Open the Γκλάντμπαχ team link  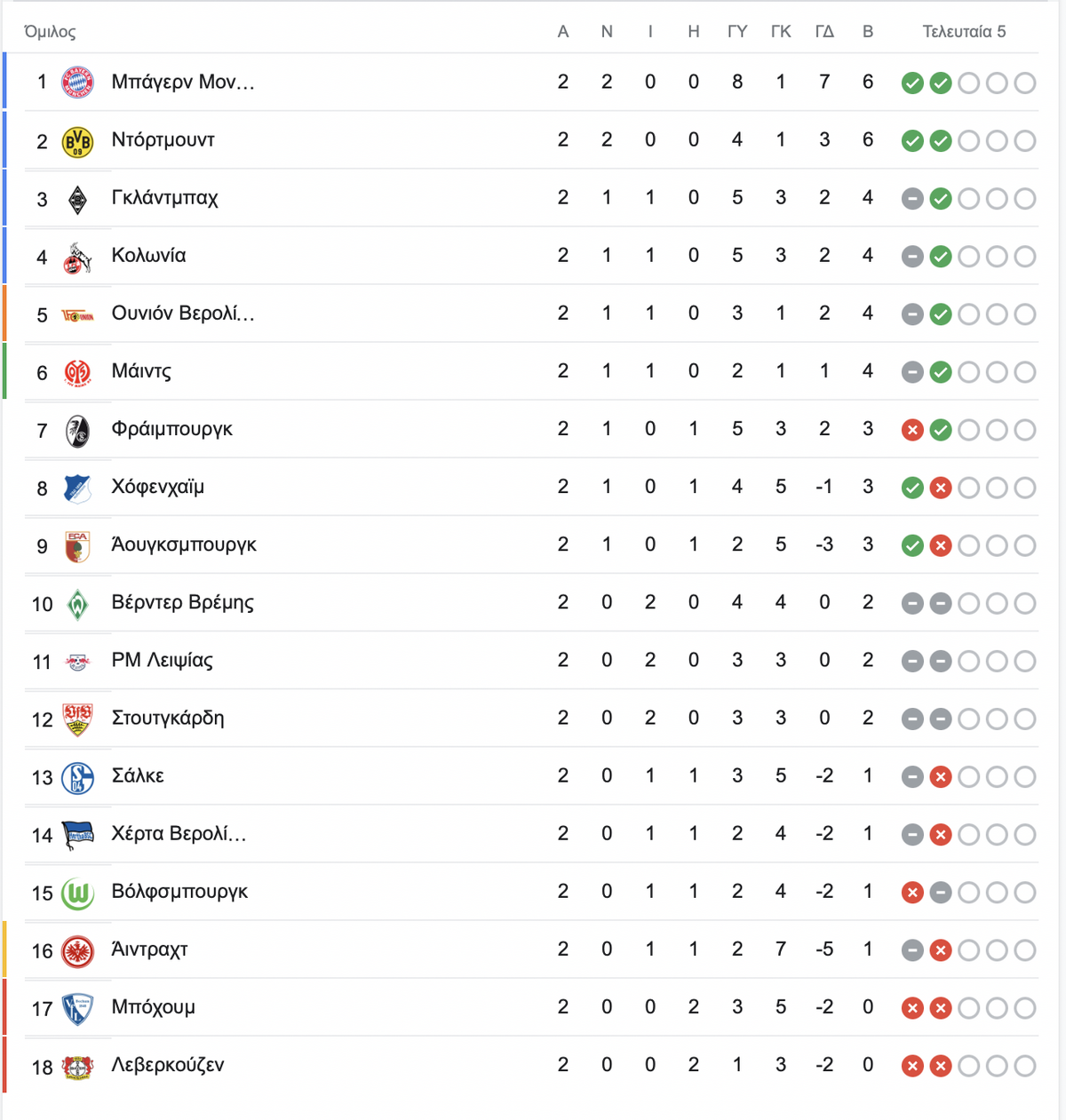[164, 197]
